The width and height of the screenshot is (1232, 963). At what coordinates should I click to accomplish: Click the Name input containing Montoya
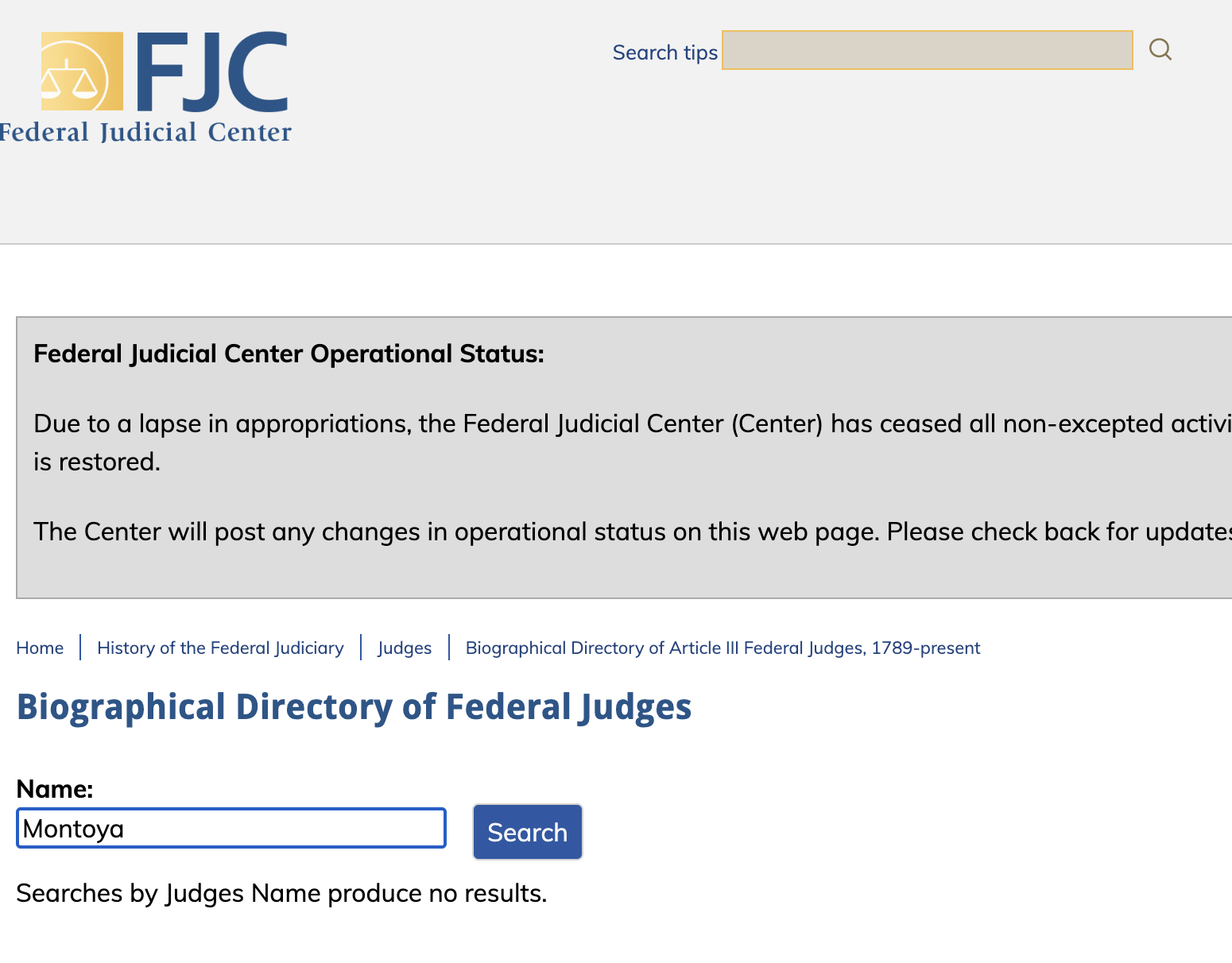click(x=231, y=828)
